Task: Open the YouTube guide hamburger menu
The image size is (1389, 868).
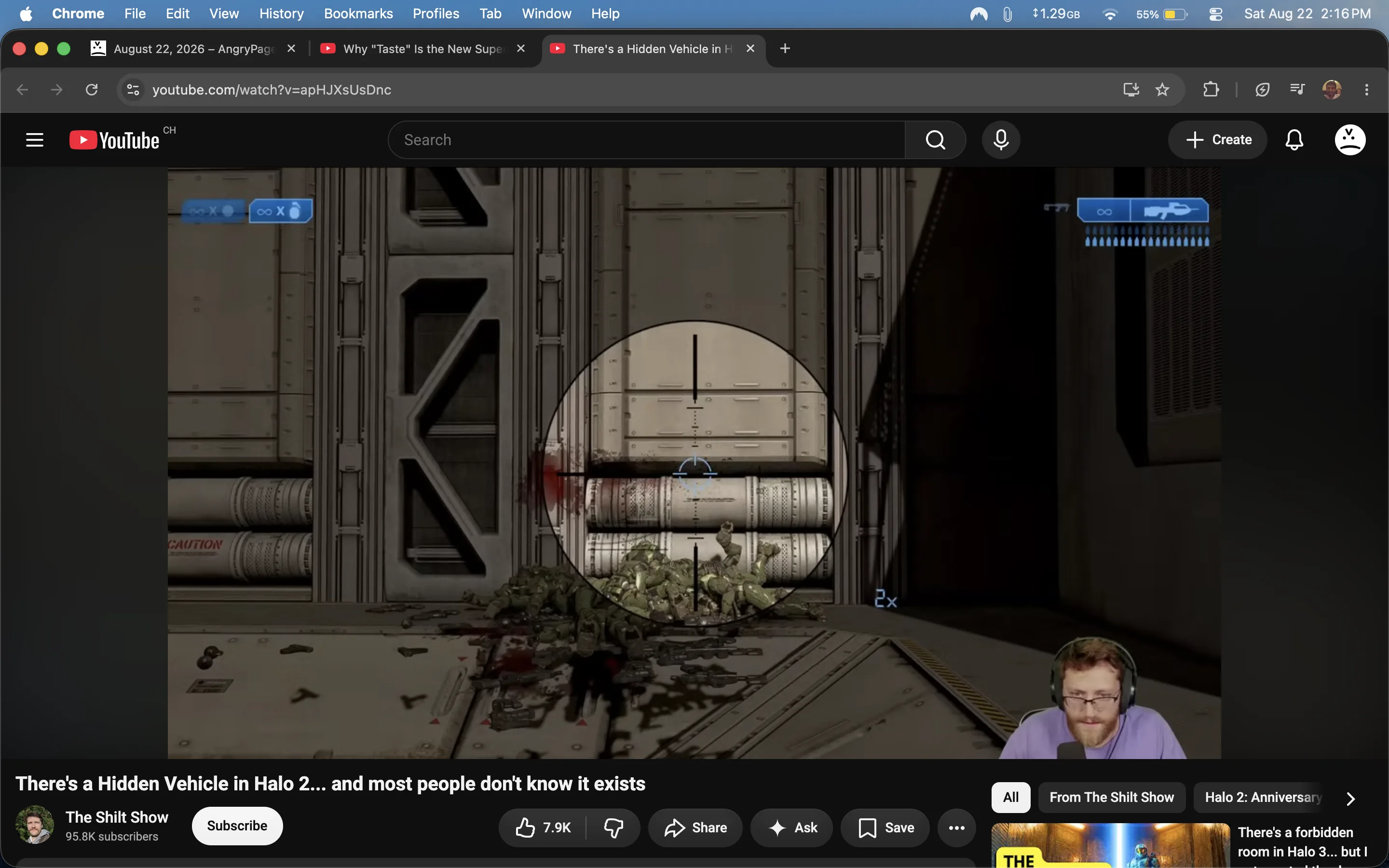Action: click(34, 140)
